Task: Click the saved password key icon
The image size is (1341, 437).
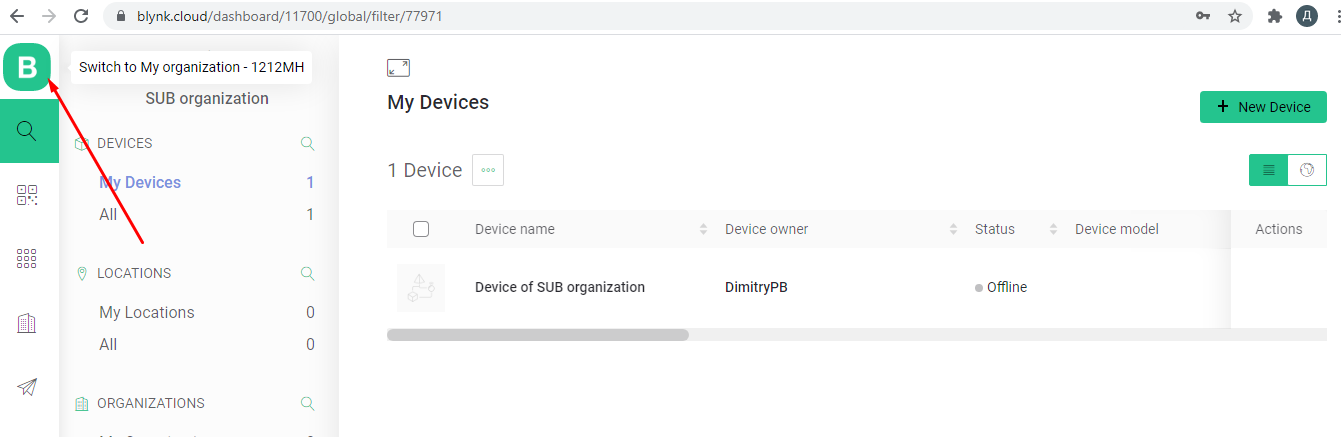Action: point(1203,16)
